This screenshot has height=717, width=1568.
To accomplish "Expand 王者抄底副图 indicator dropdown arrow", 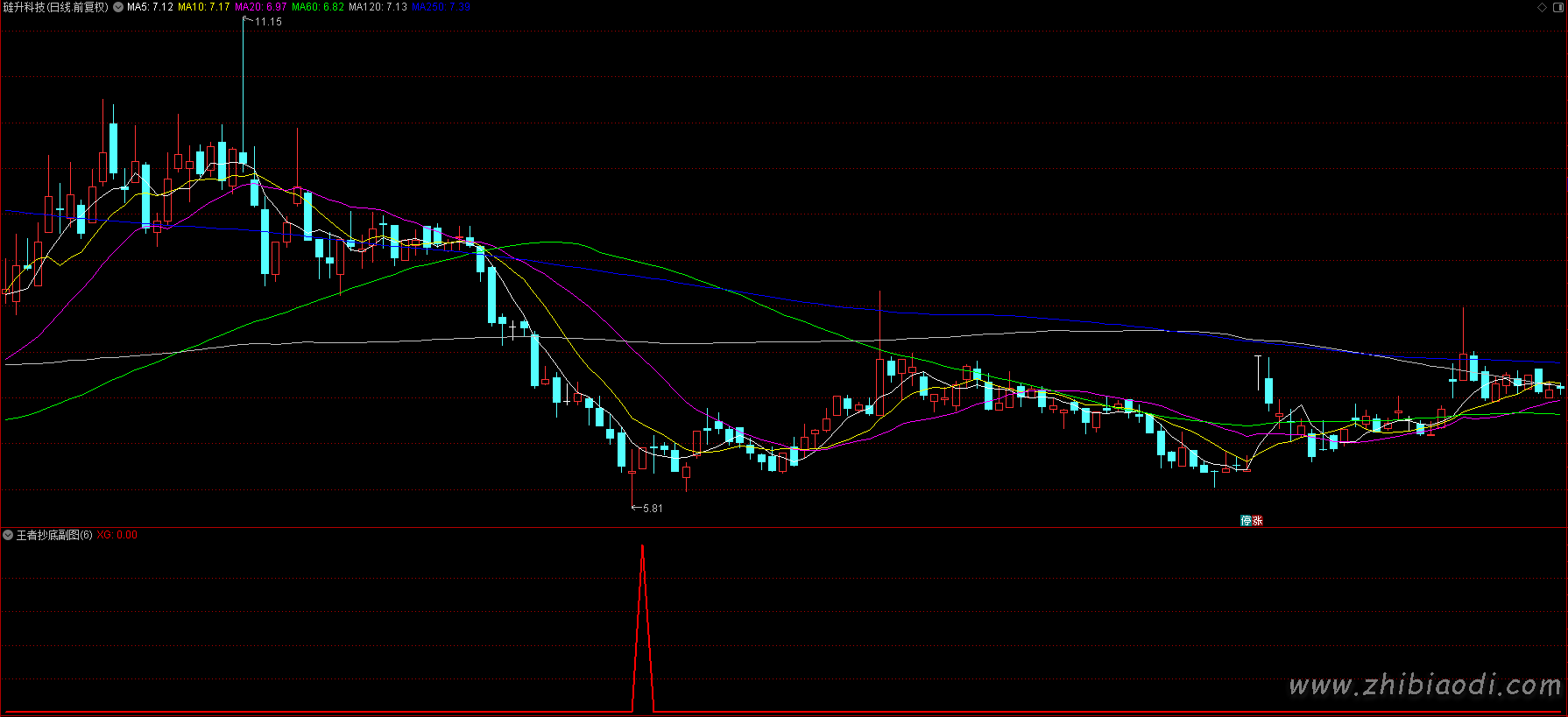I will [x=8, y=535].
